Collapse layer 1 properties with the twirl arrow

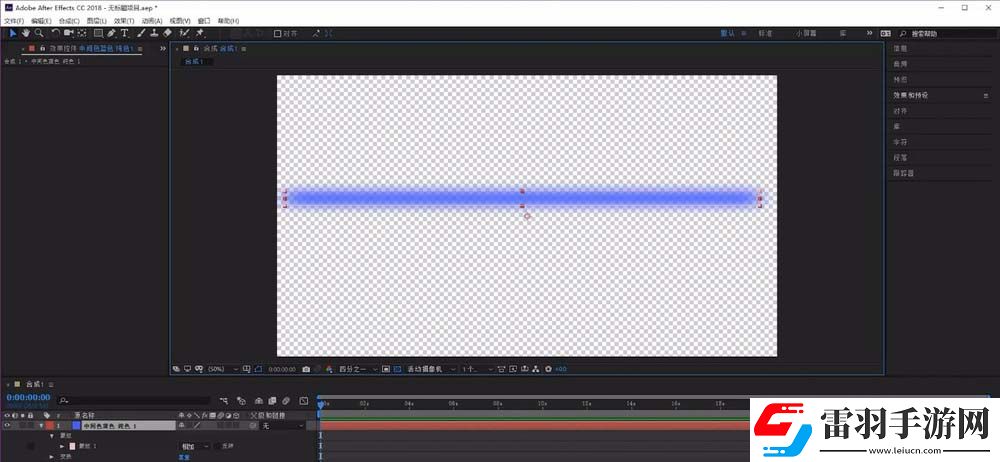41,425
